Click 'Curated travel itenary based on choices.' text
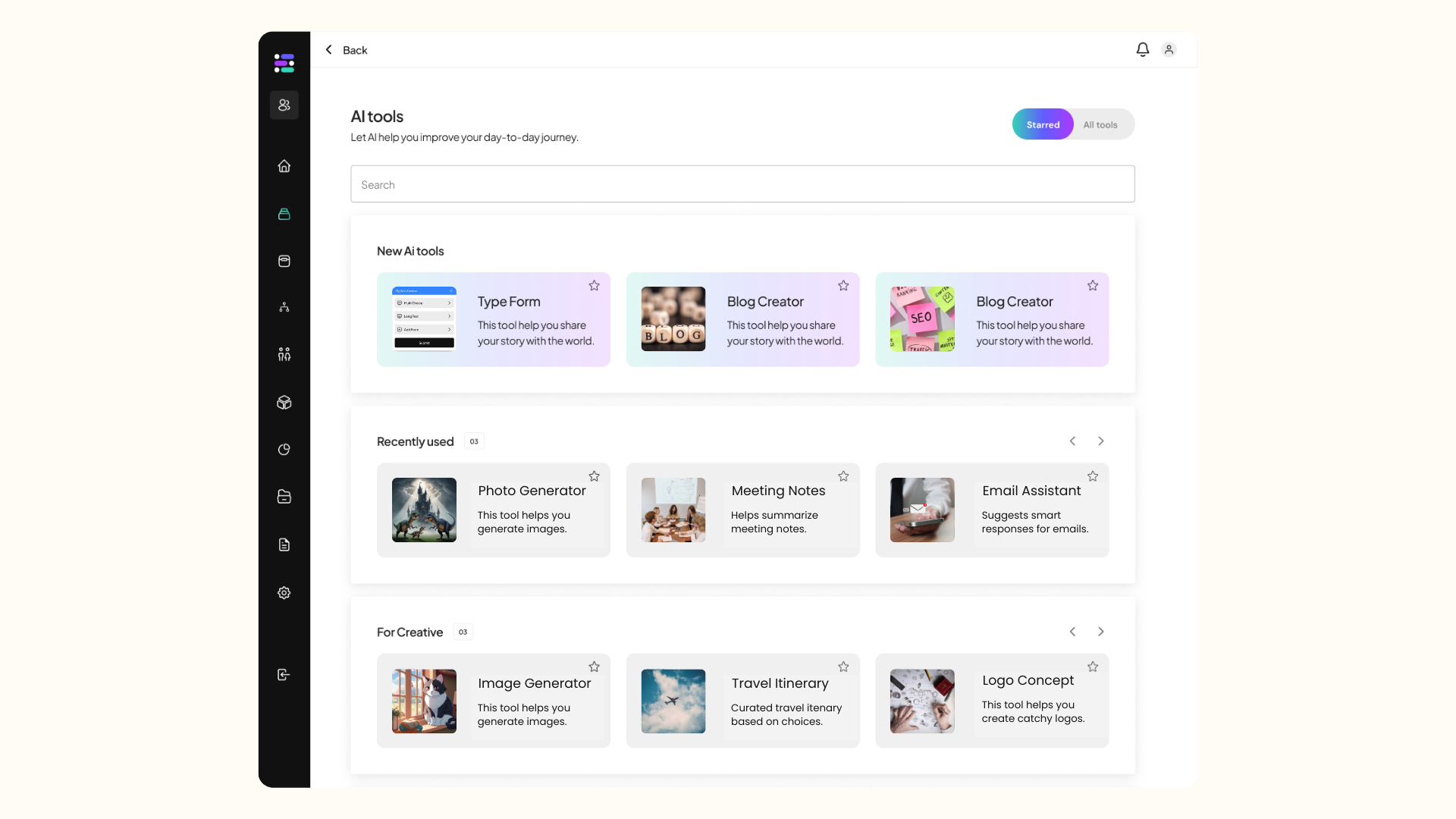 pyautogui.click(x=786, y=714)
